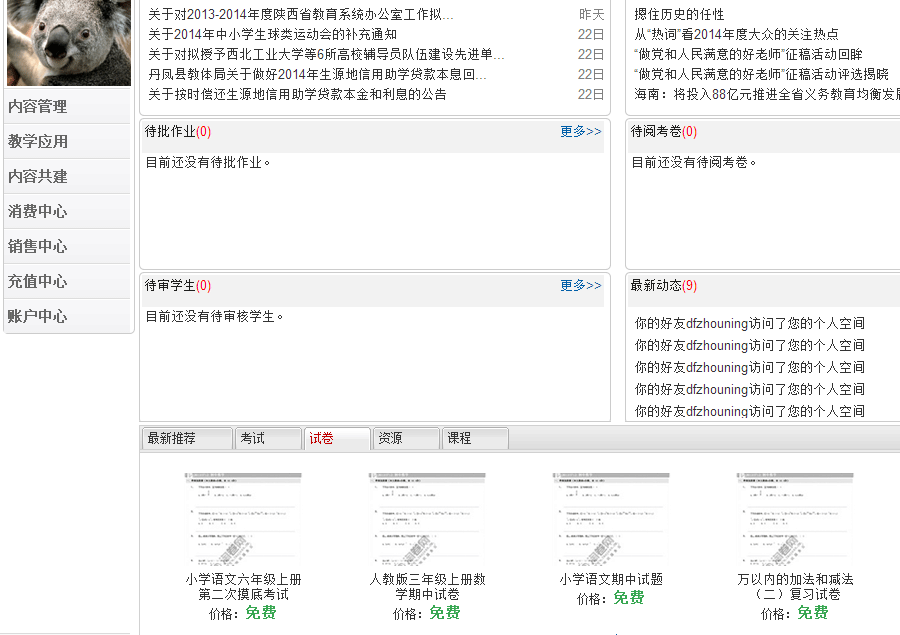Click 更多>> link in 待审学生 panel
The width and height of the screenshot is (900, 635).
[581, 285]
